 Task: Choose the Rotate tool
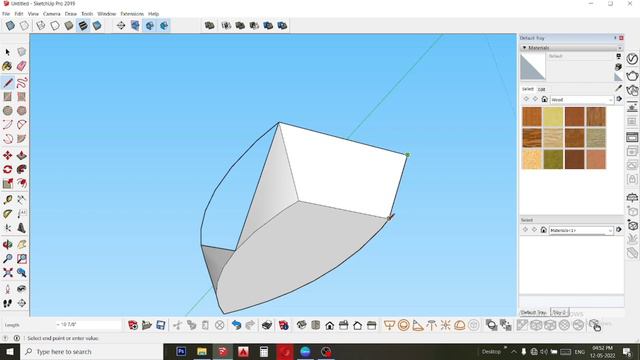coord(8,169)
